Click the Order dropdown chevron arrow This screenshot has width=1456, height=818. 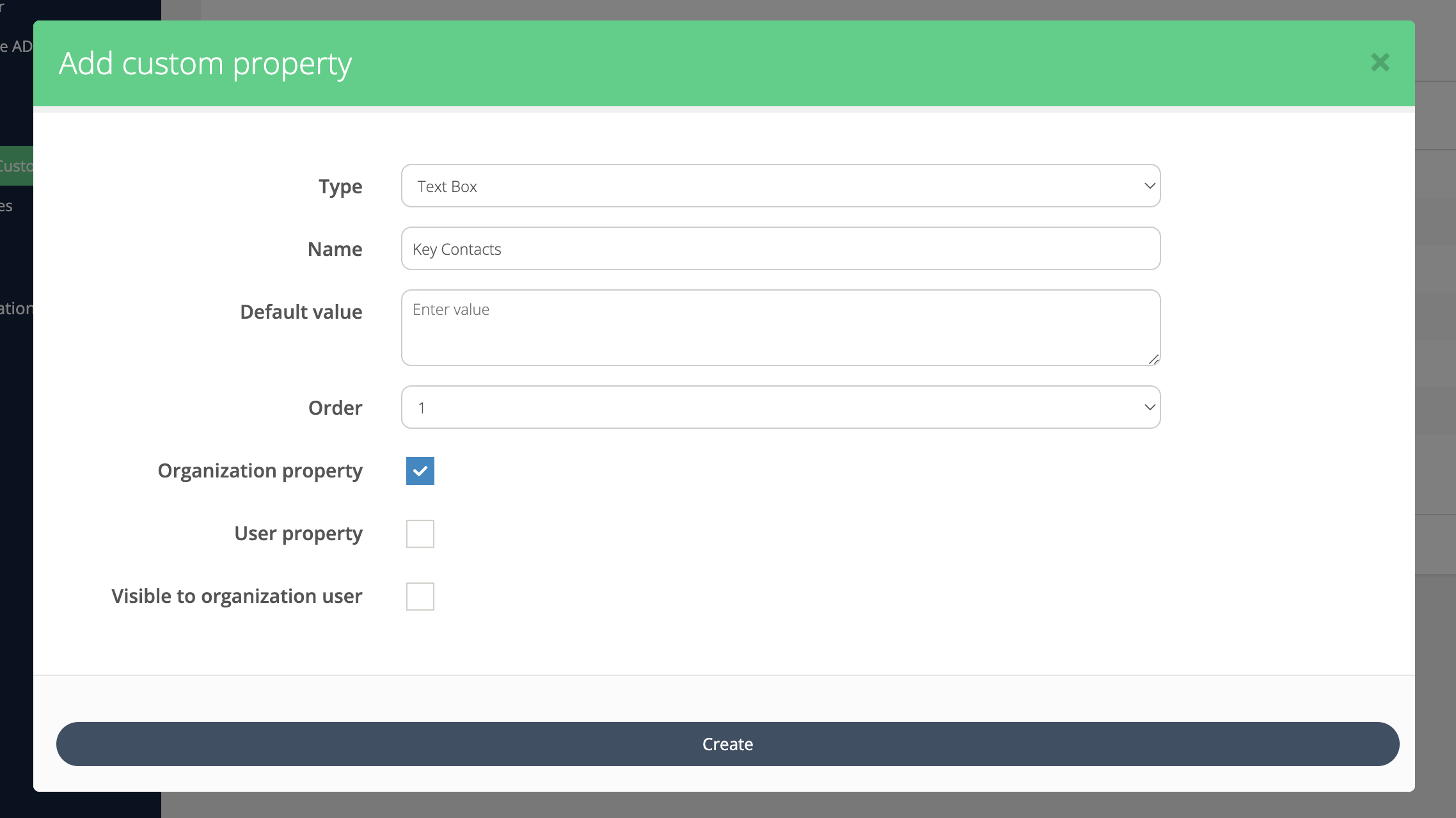pyautogui.click(x=1149, y=408)
